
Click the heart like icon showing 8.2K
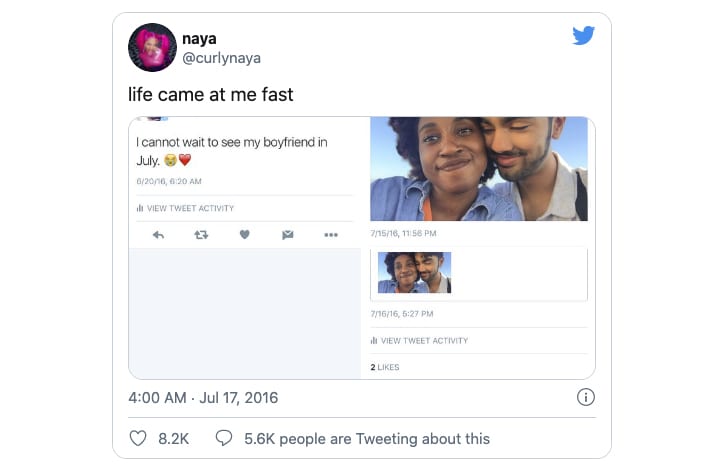coord(138,438)
